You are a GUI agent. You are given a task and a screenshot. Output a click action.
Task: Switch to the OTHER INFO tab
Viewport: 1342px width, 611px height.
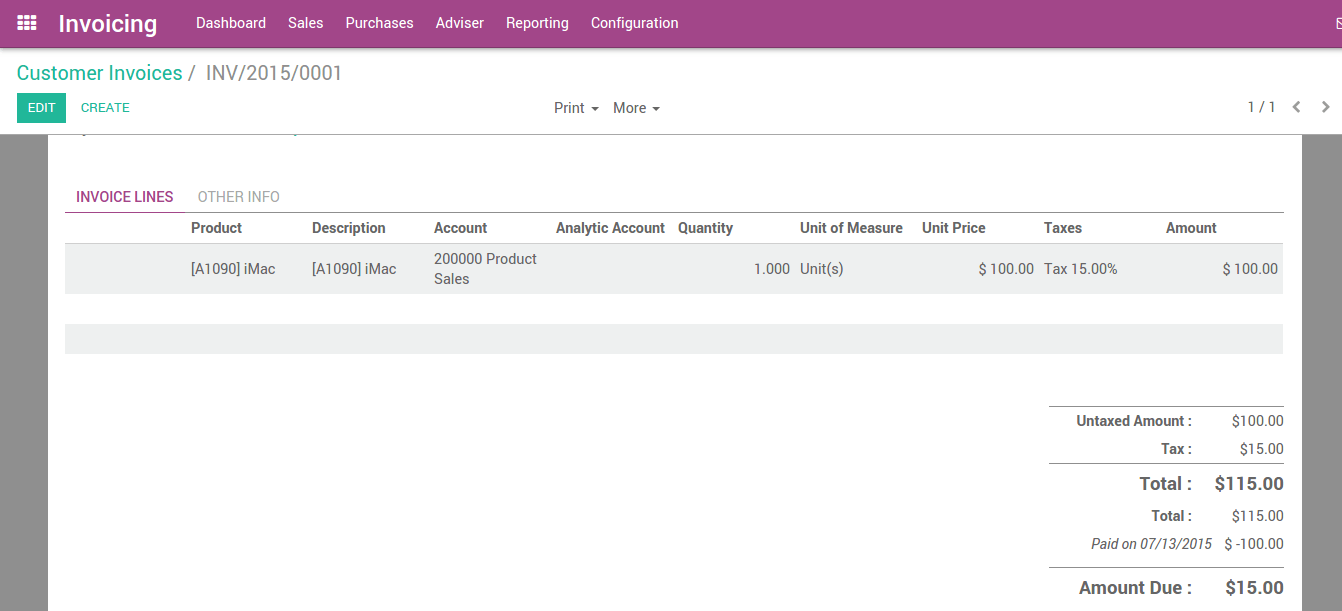click(x=238, y=197)
